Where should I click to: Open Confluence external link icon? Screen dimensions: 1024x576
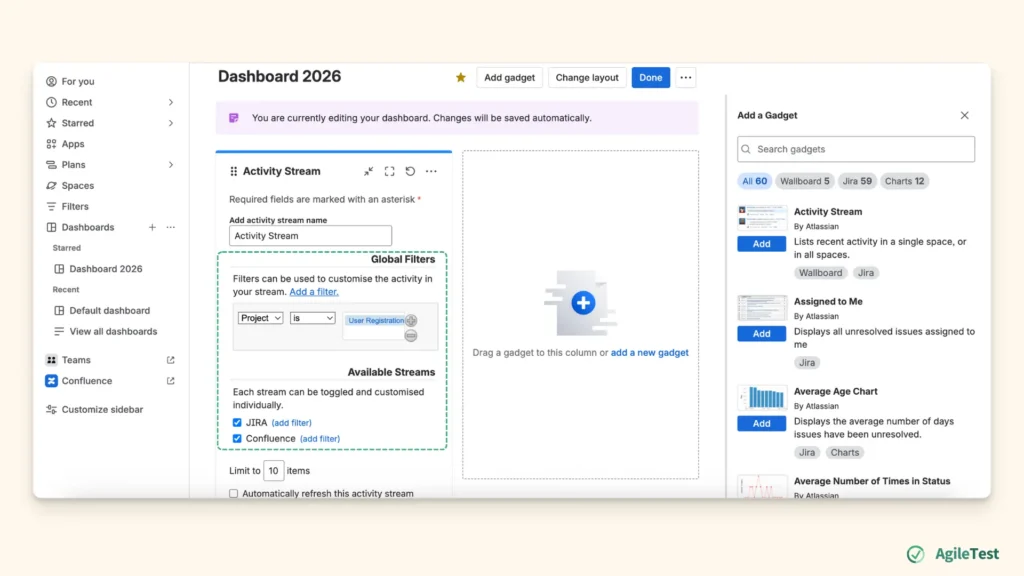pyautogui.click(x=170, y=381)
